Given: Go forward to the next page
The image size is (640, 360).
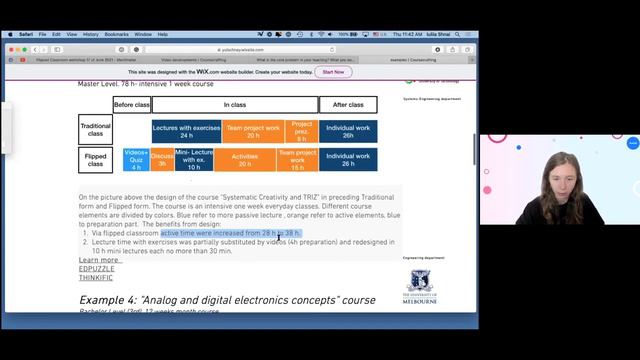Looking at the screenshot, I should point(44,50).
